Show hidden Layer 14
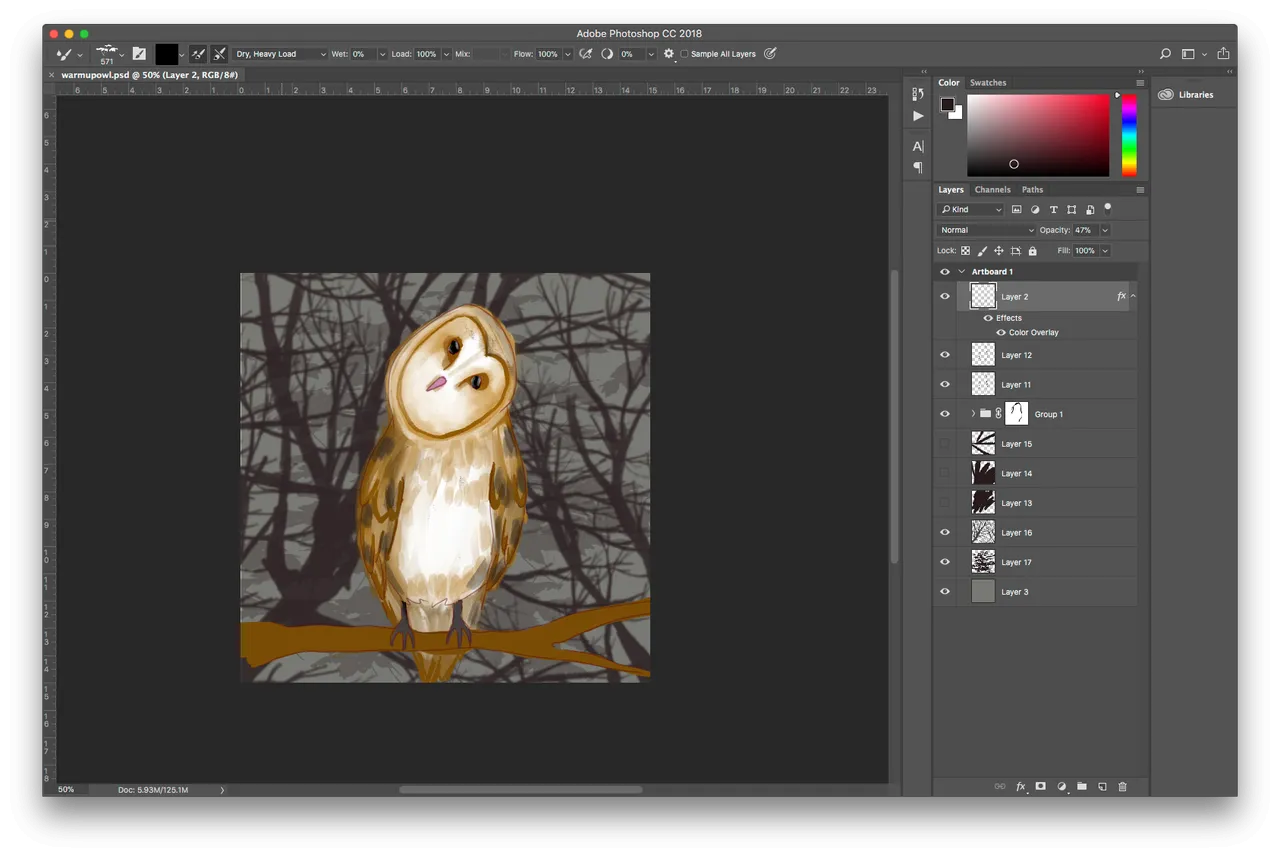 945,473
